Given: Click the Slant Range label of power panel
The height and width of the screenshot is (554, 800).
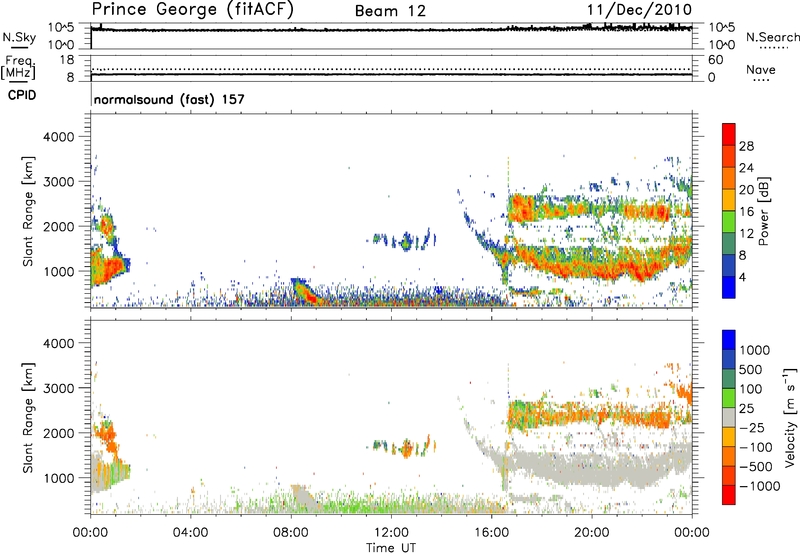Looking at the screenshot, I should point(28,211).
